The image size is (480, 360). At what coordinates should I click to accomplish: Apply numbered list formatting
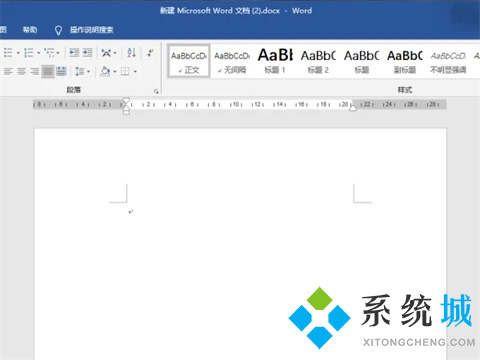tap(29, 53)
